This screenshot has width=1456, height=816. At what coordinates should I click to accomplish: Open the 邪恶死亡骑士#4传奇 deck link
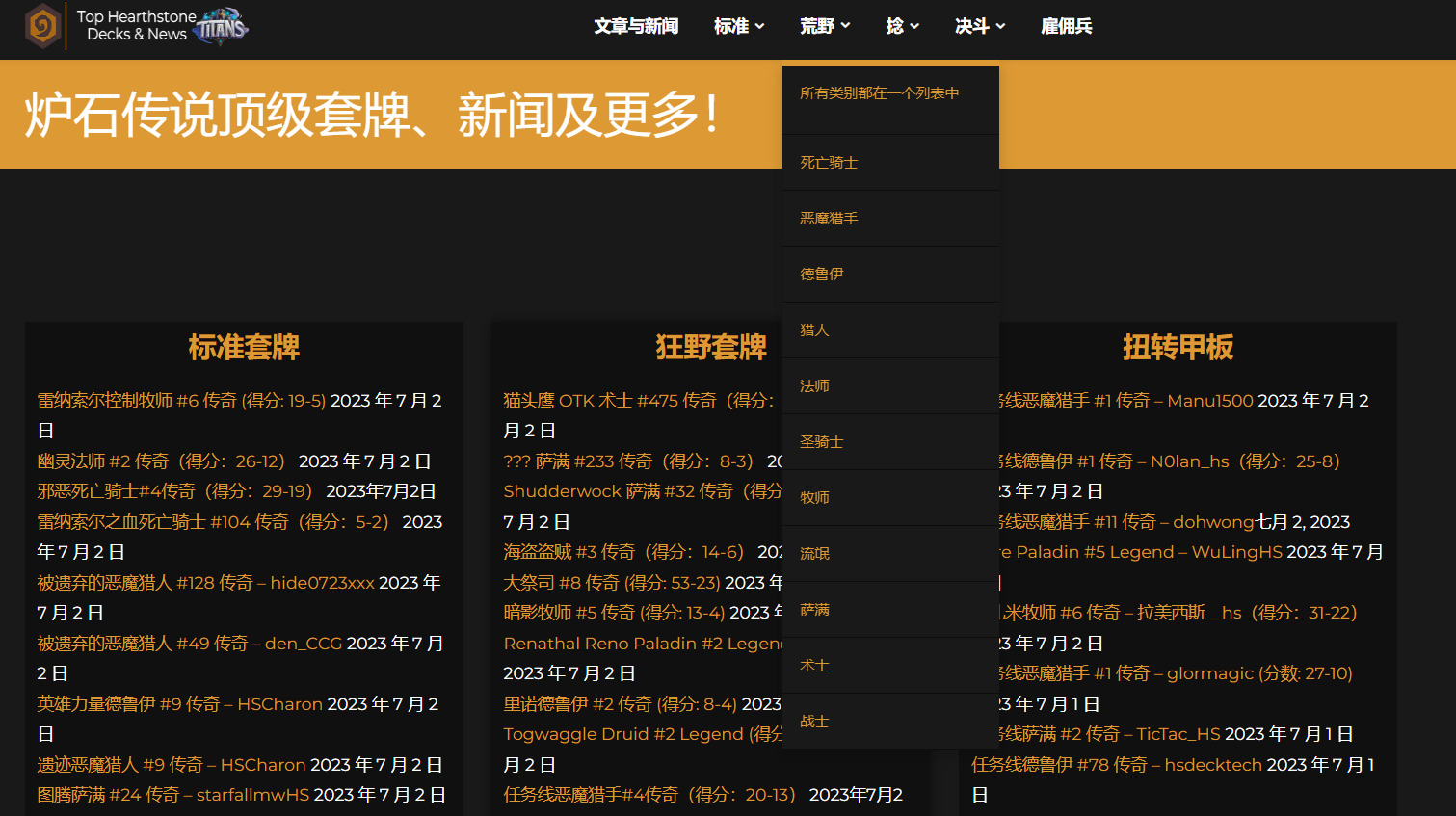174,491
